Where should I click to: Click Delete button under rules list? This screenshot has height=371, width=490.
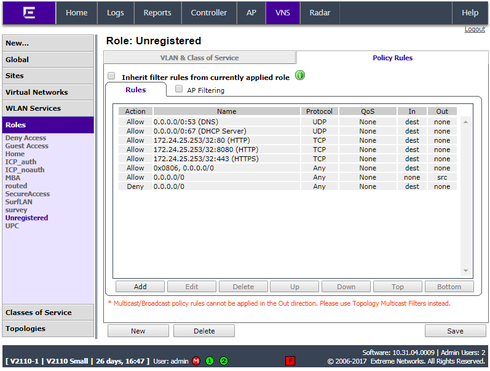(x=243, y=287)
